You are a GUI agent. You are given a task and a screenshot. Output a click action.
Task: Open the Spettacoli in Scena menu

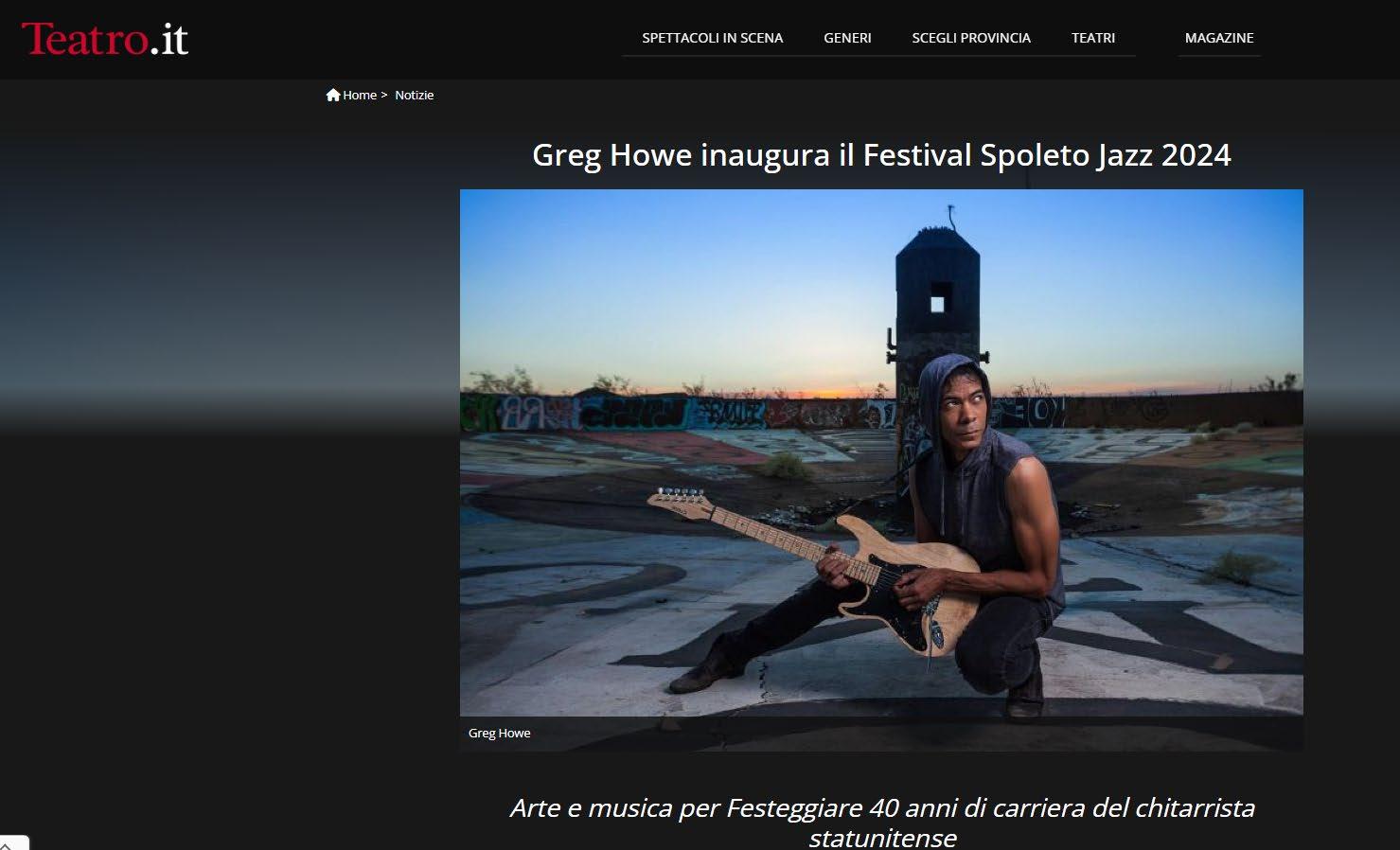712,38
